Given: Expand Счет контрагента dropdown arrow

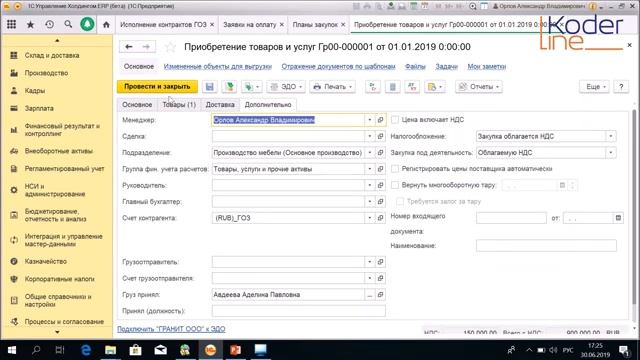Looking at the screenshot, I should click(369, 218).
